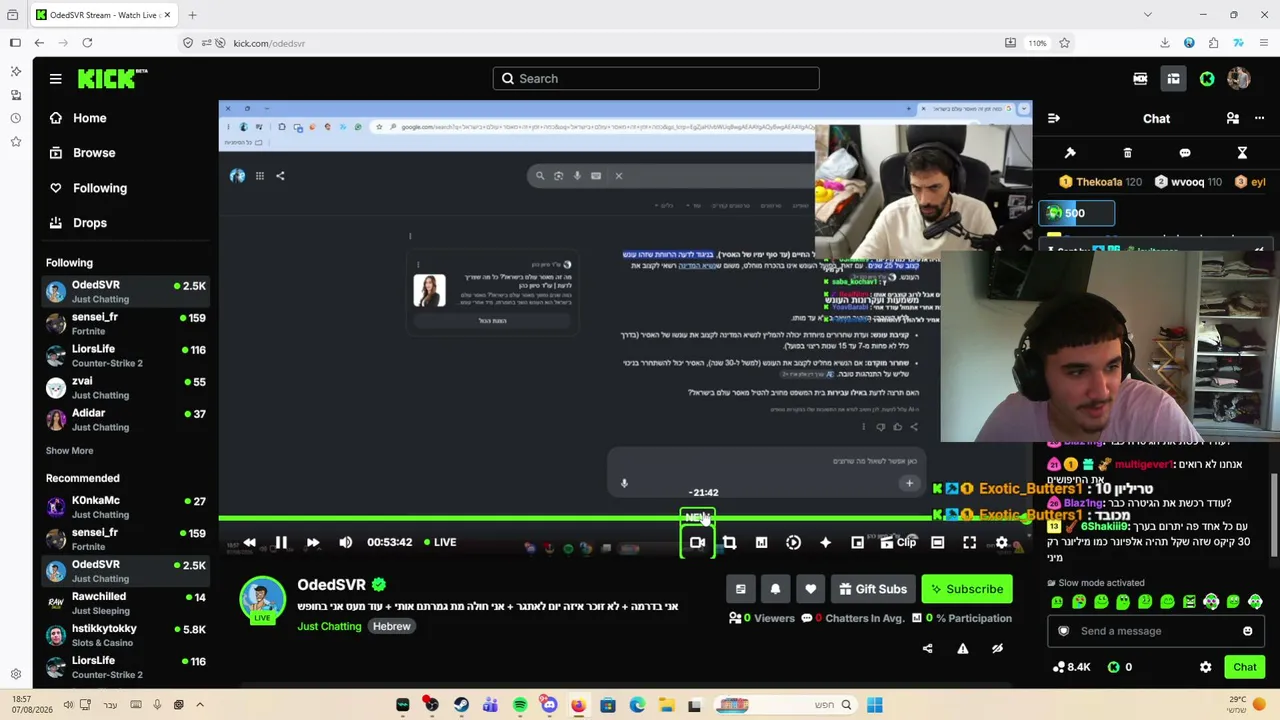
Task: Open the emoji picker in chat input
Action: pyautogui.click(x=1247, y=631)
